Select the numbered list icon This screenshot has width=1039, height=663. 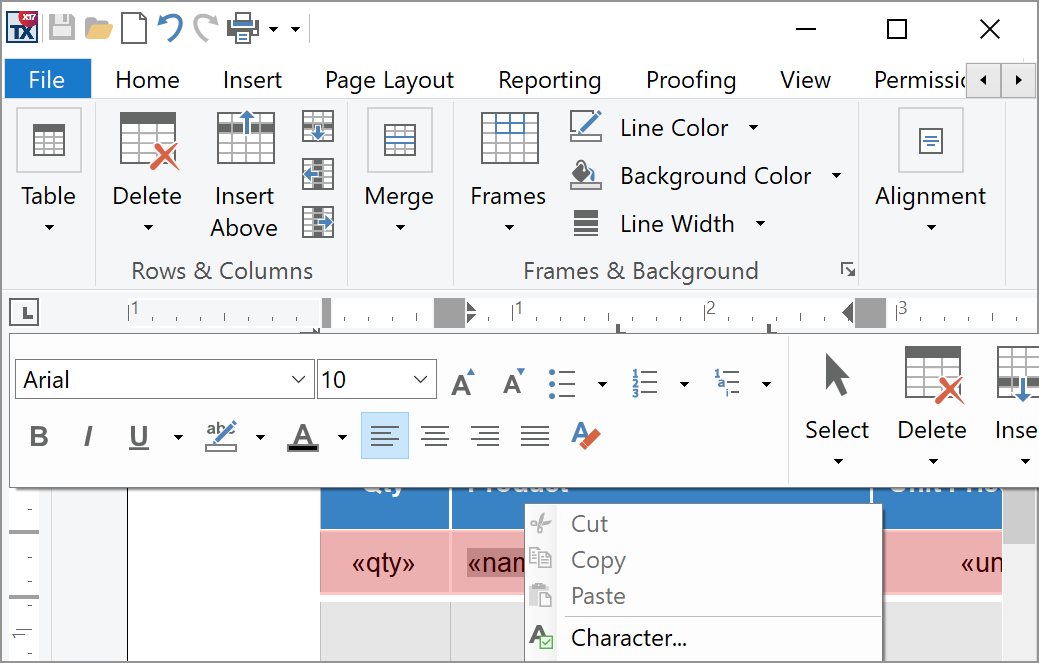pyautogui.click(x=645, y=381)
